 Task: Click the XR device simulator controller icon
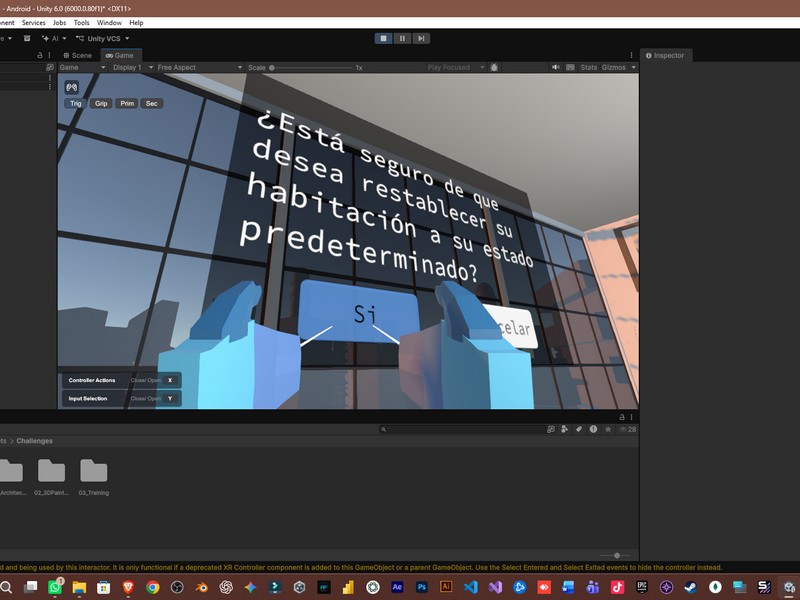point(71,87)
